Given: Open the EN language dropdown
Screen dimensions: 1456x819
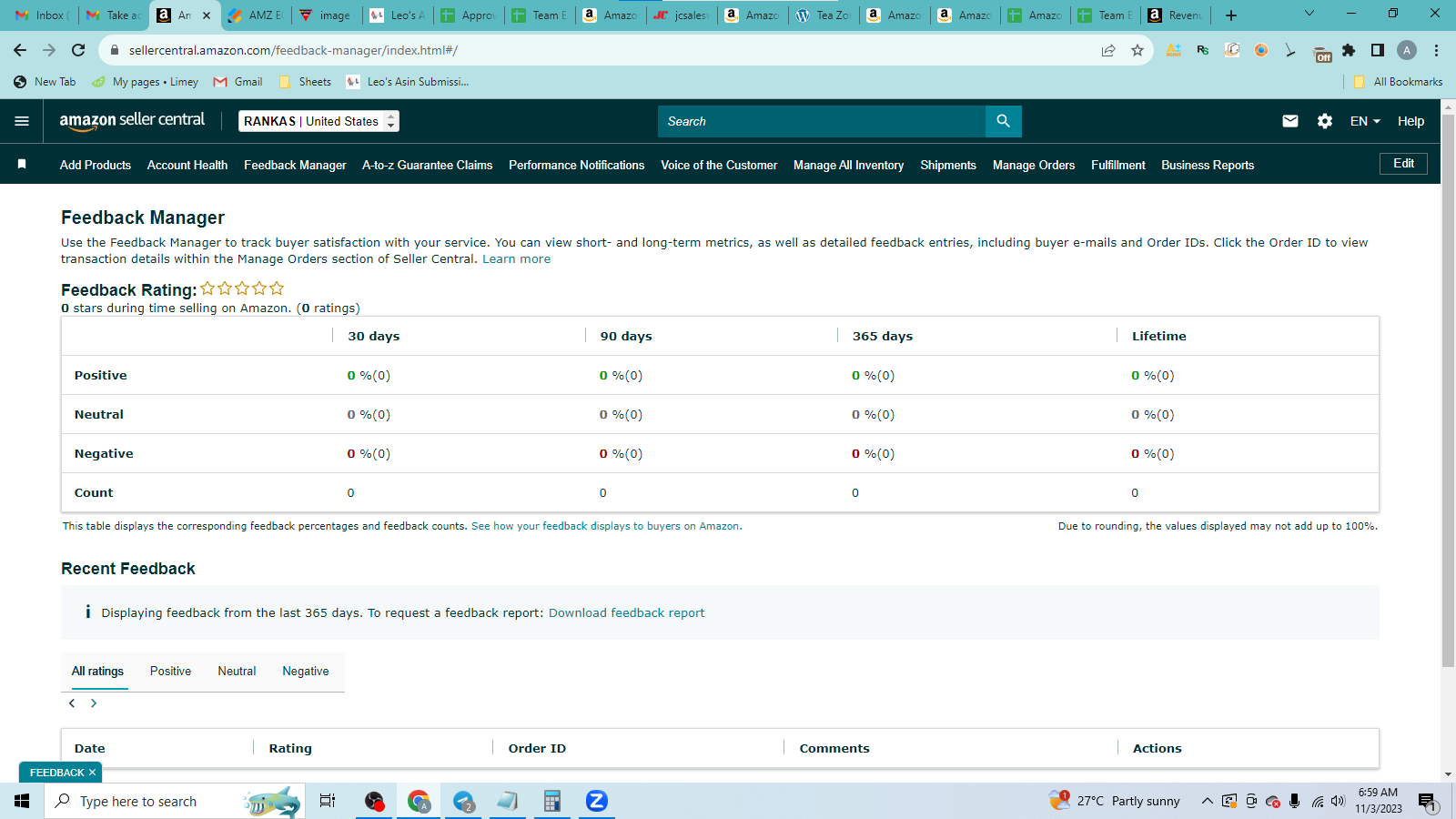Looking at the screenshot, I should pyautogui.click(x=1365, y=121).
